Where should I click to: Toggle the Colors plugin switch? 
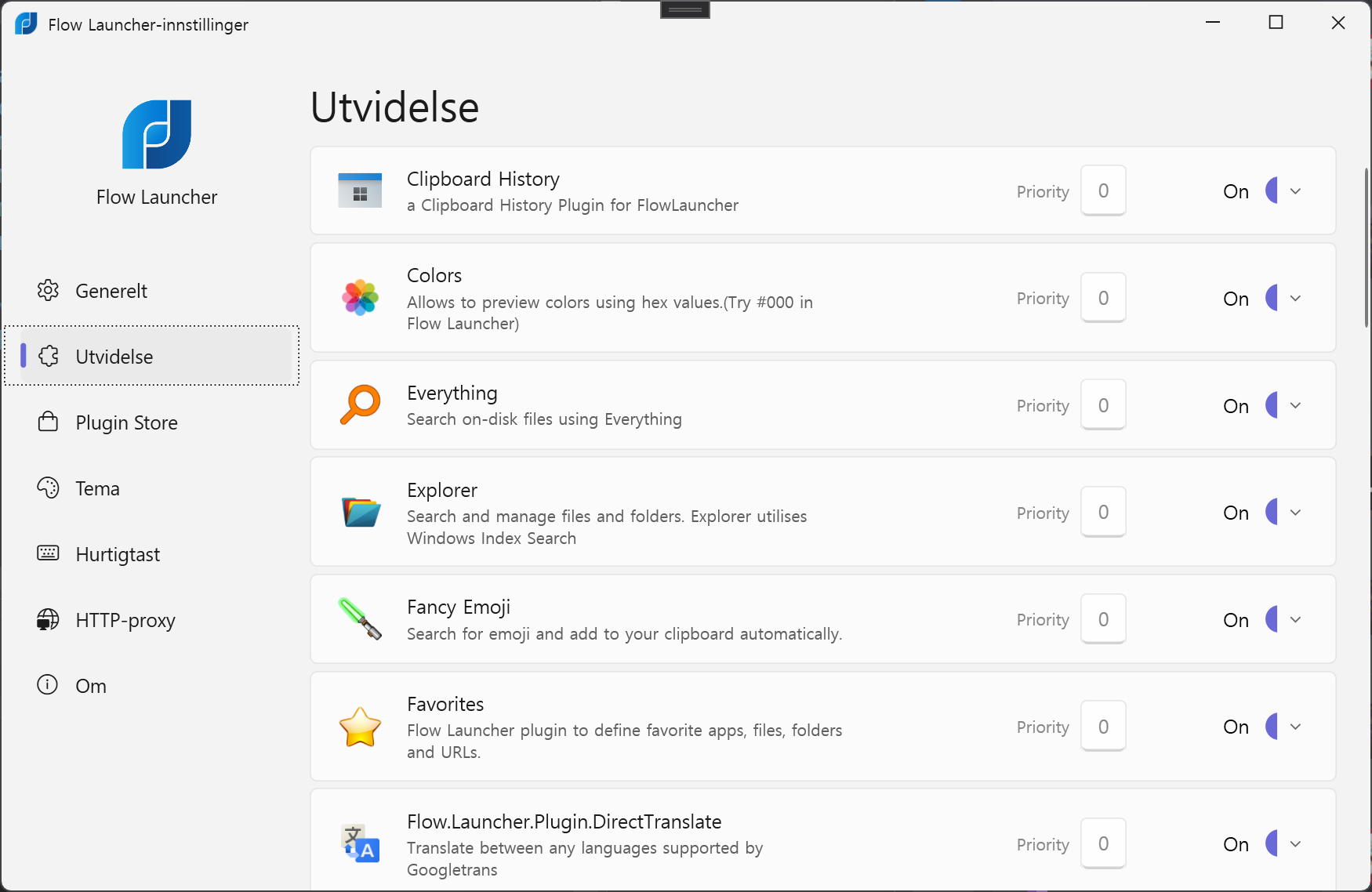1272,298
